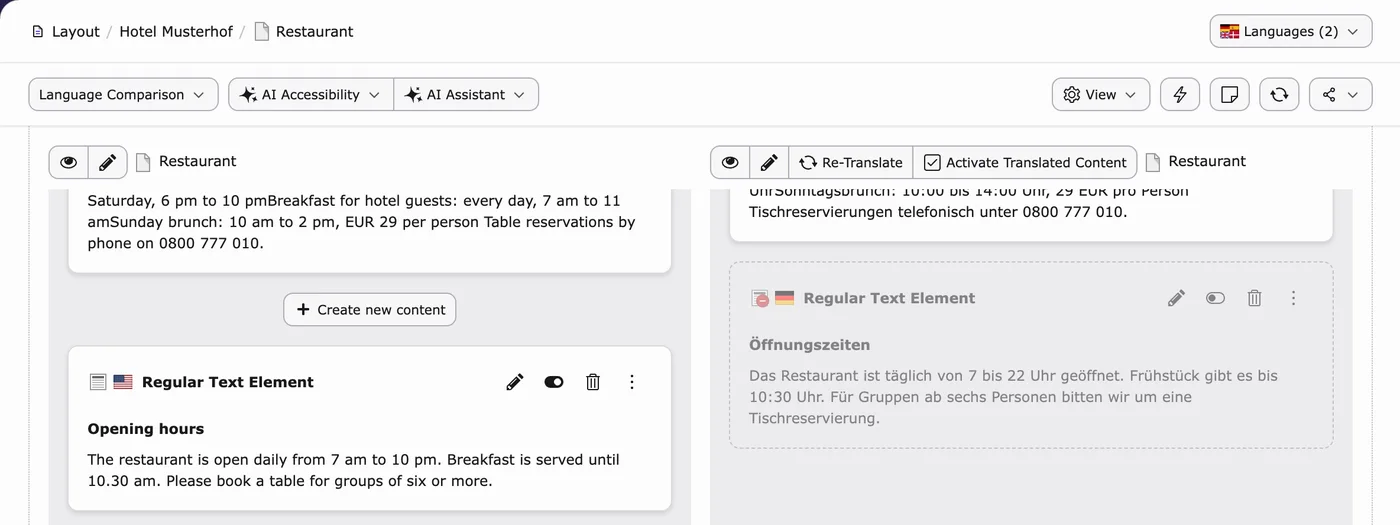Viewport: 1400px width, 525px height.
Task: Click the German paragraph starting 'Das Restaurant ist'
Action: pos(1013,397)
